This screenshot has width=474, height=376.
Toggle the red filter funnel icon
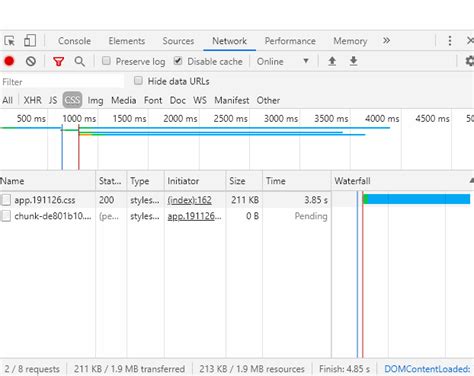[x=58, y=61]
